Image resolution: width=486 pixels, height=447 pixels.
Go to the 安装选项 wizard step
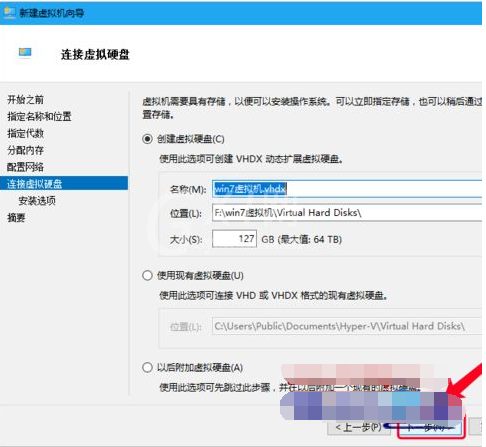point(37,201)
